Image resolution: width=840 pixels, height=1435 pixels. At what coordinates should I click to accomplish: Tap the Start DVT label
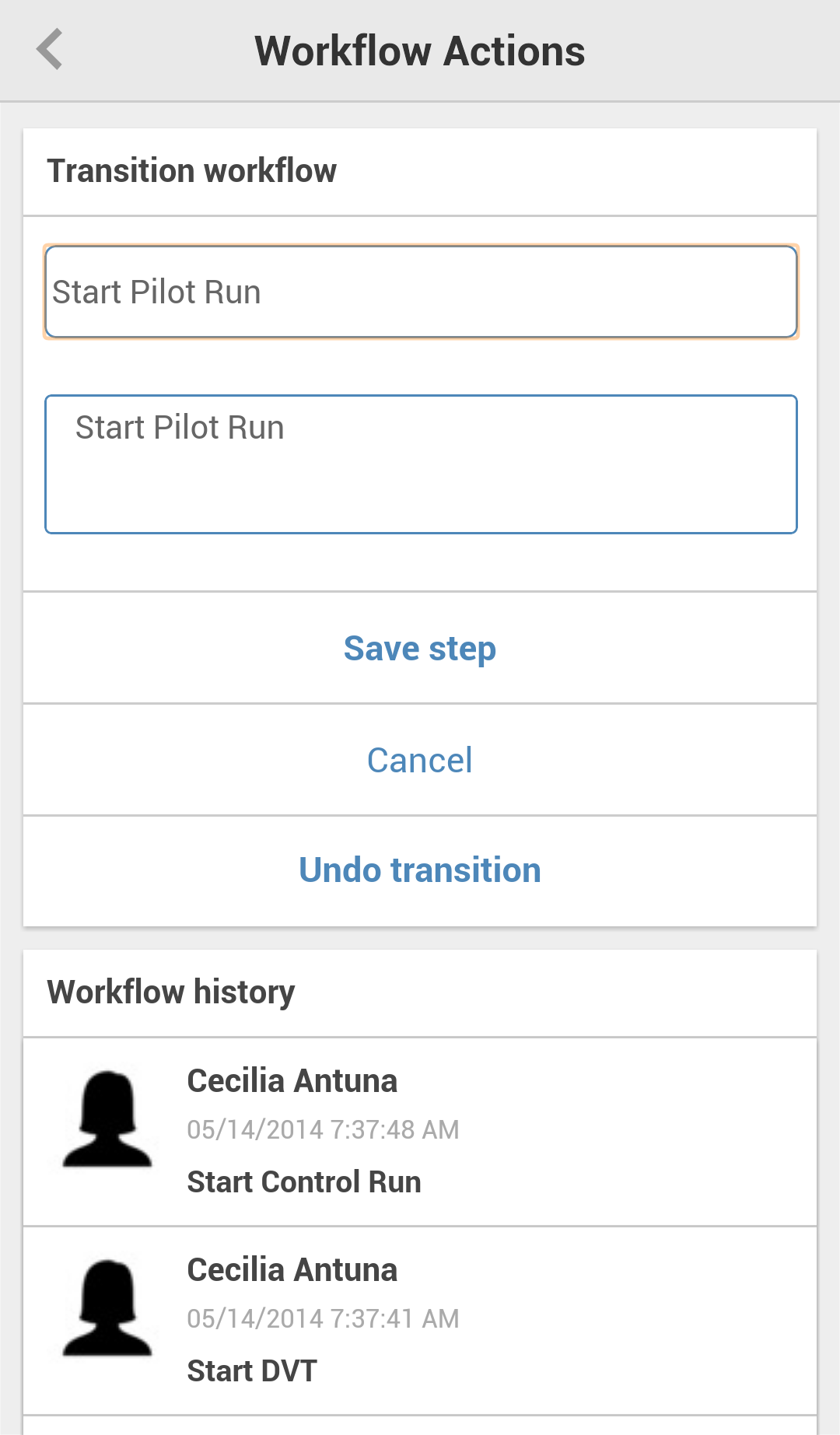point(252,1371)
